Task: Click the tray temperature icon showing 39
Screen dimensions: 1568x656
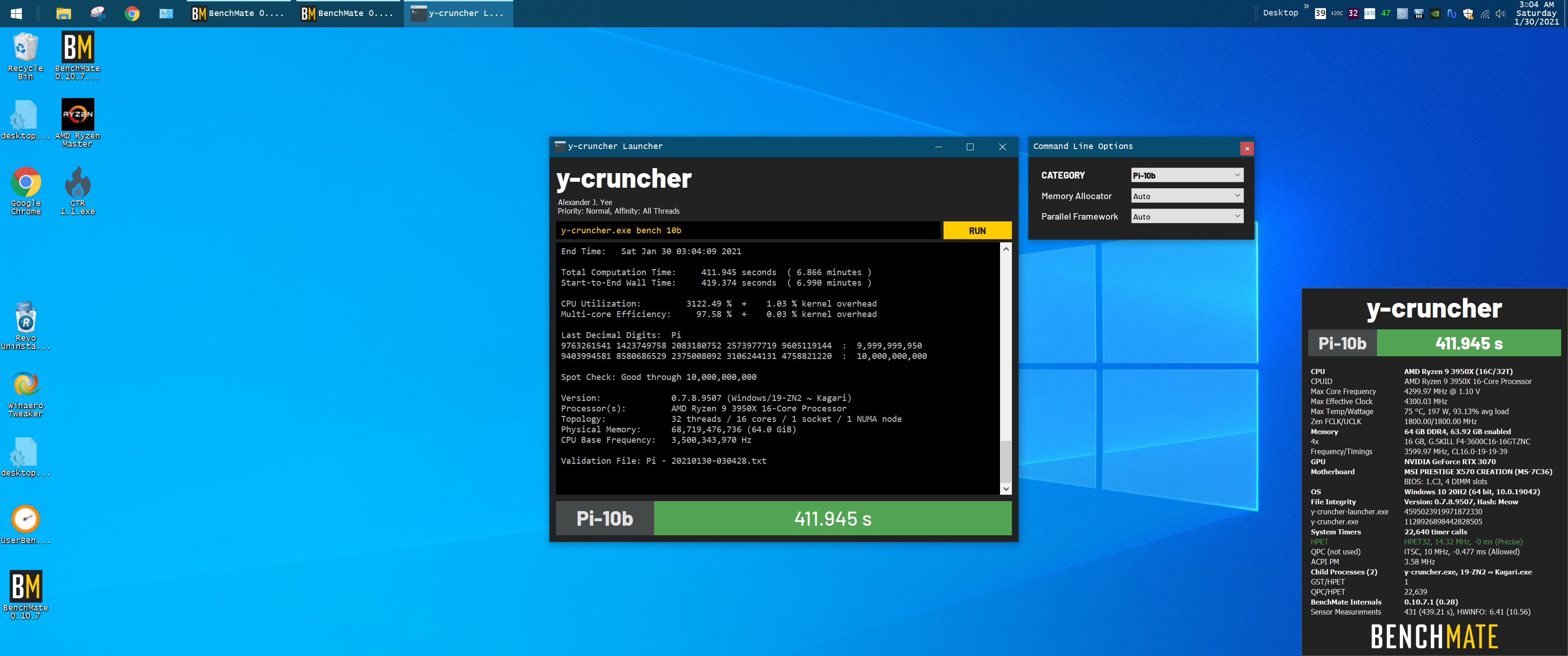Action: [x=1320, y=13]
